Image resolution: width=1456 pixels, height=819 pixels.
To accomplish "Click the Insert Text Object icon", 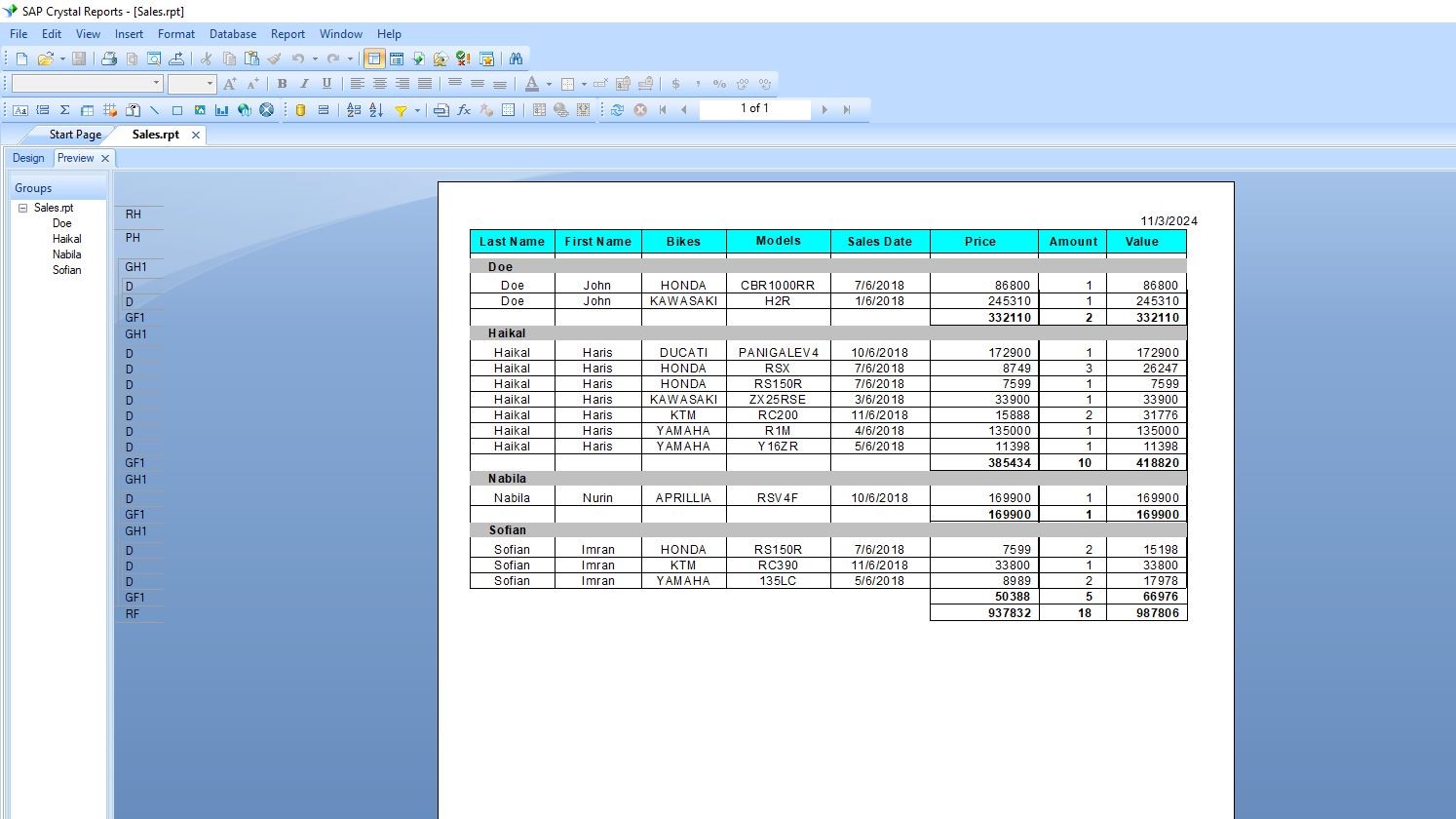I will click(19, 110).
